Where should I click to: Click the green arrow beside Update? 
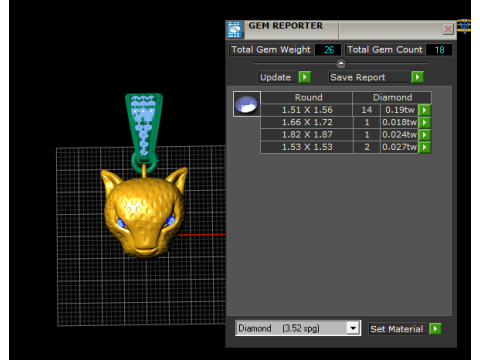point(305,77)
